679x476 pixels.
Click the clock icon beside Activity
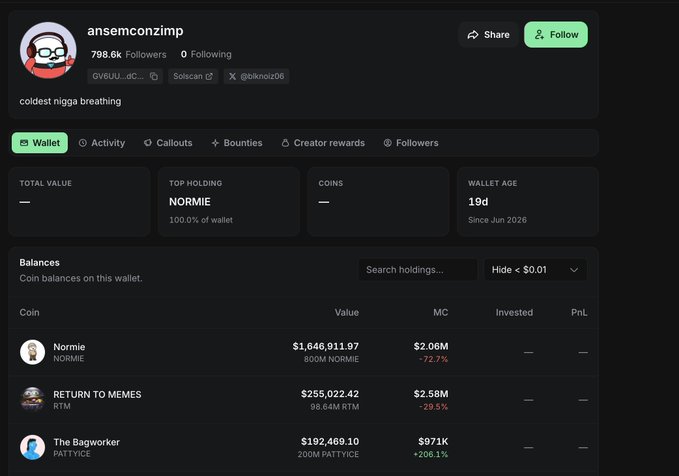(x=83, y=143)
